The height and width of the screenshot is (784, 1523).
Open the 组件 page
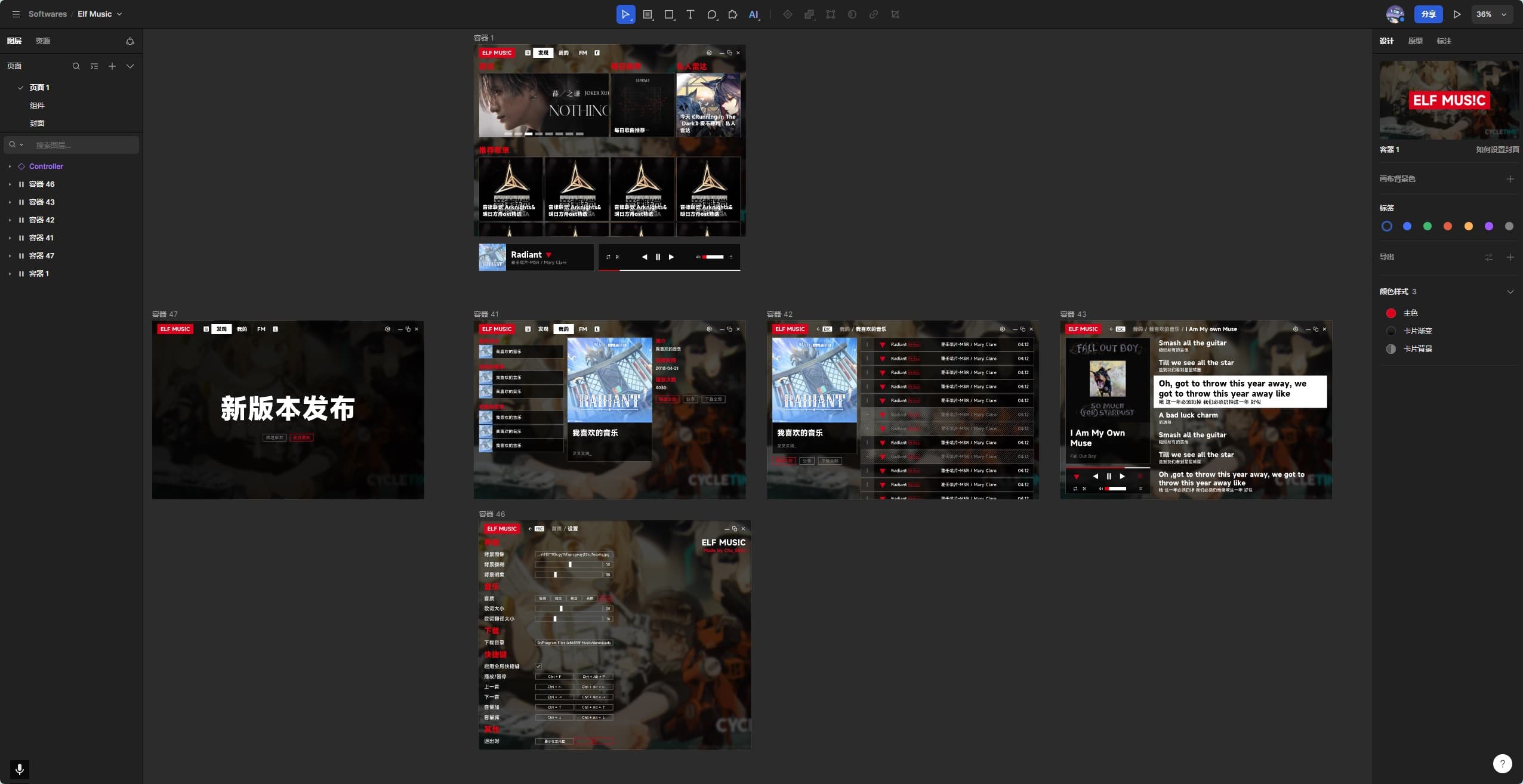[37, 106]
